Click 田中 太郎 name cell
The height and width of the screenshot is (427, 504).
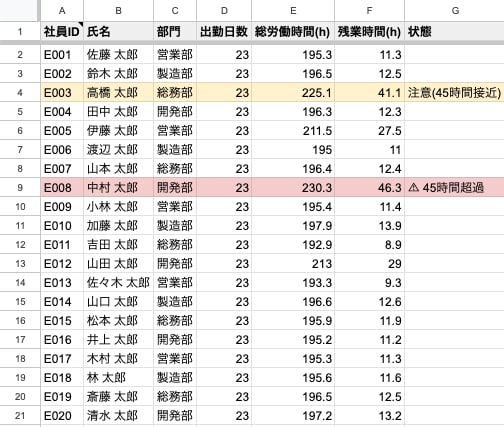tap(118, 111)
